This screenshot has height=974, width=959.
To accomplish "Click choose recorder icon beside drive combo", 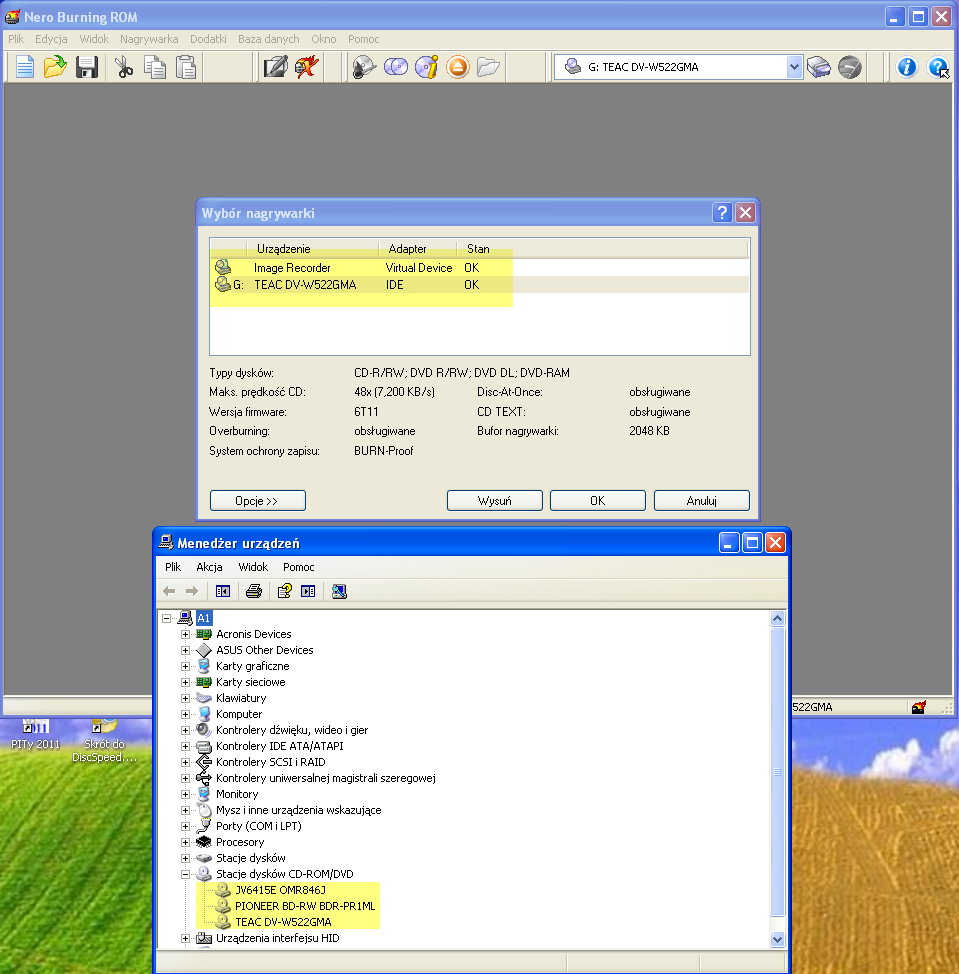I will (x=819, y=67).
